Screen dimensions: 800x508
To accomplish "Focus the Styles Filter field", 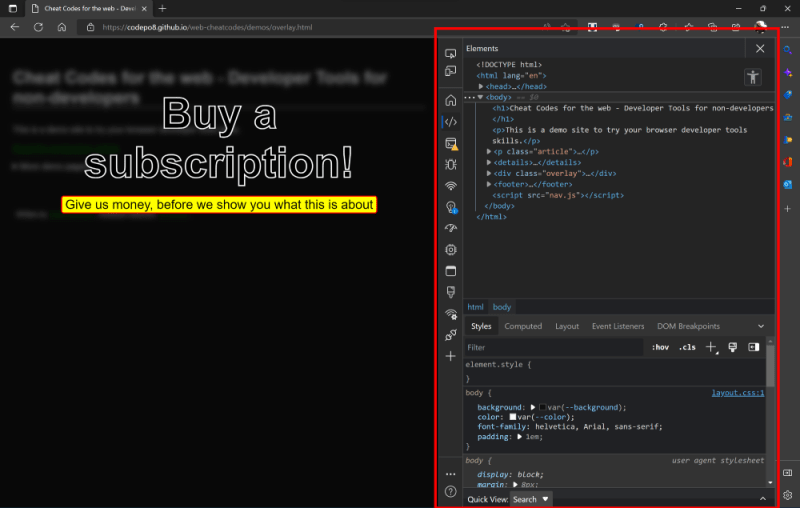I will tap(554, 347).
